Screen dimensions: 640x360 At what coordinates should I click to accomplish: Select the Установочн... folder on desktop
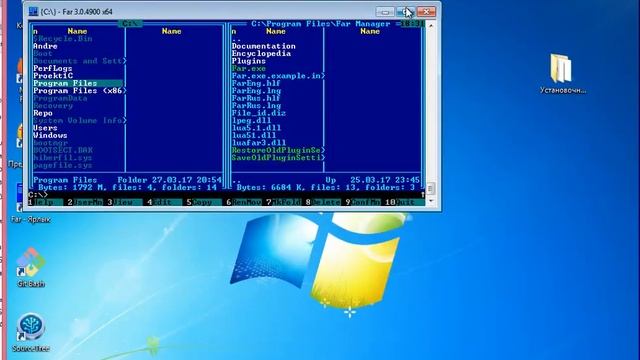click(563, 73)
